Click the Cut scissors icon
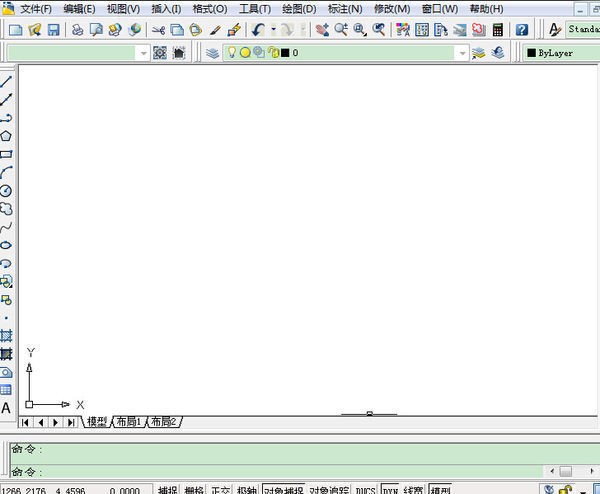This screenshot has height=494, width=600. point(158,30)
